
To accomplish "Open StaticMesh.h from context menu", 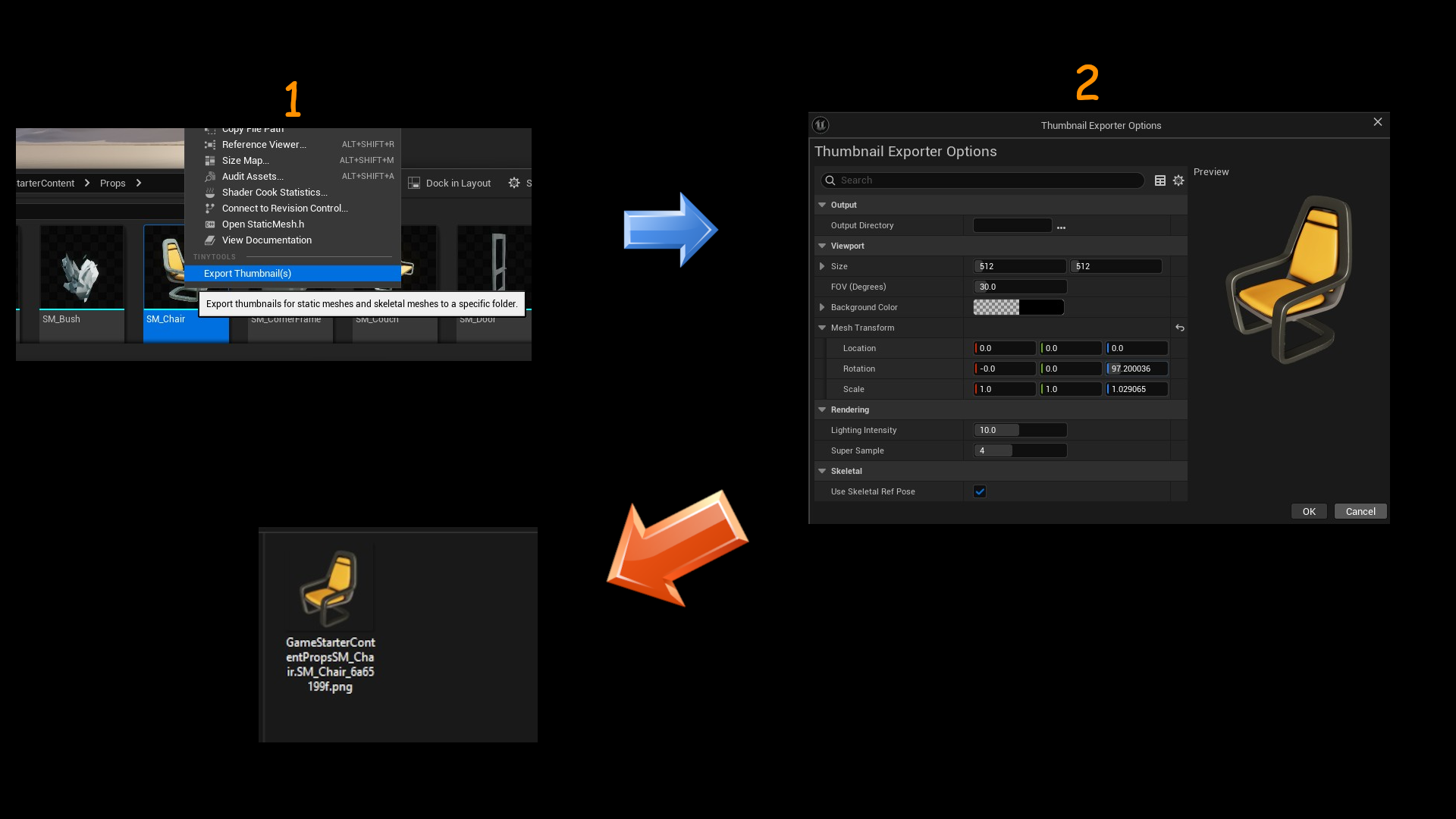I will tap(292, 224).
